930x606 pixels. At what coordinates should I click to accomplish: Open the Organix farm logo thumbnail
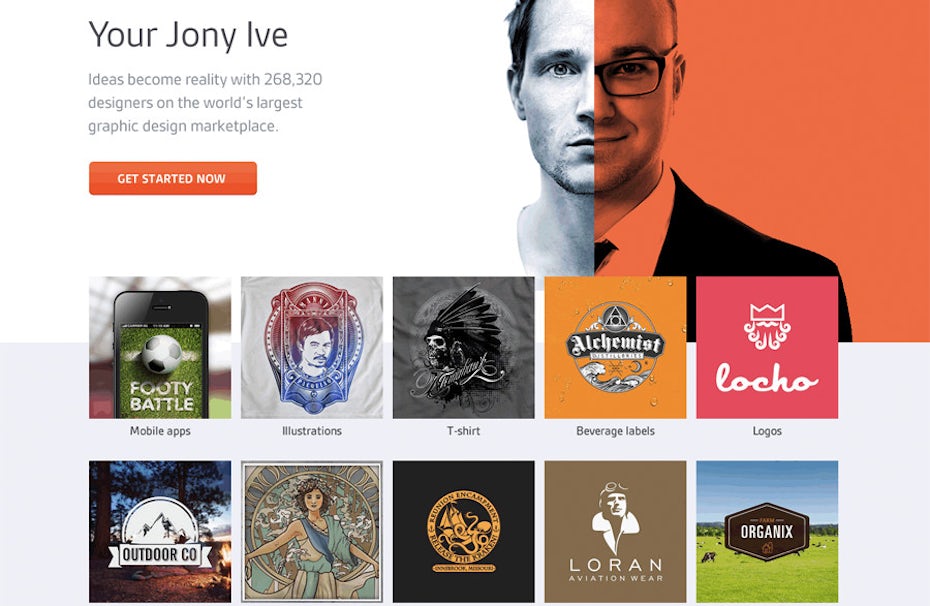[767, 532]
